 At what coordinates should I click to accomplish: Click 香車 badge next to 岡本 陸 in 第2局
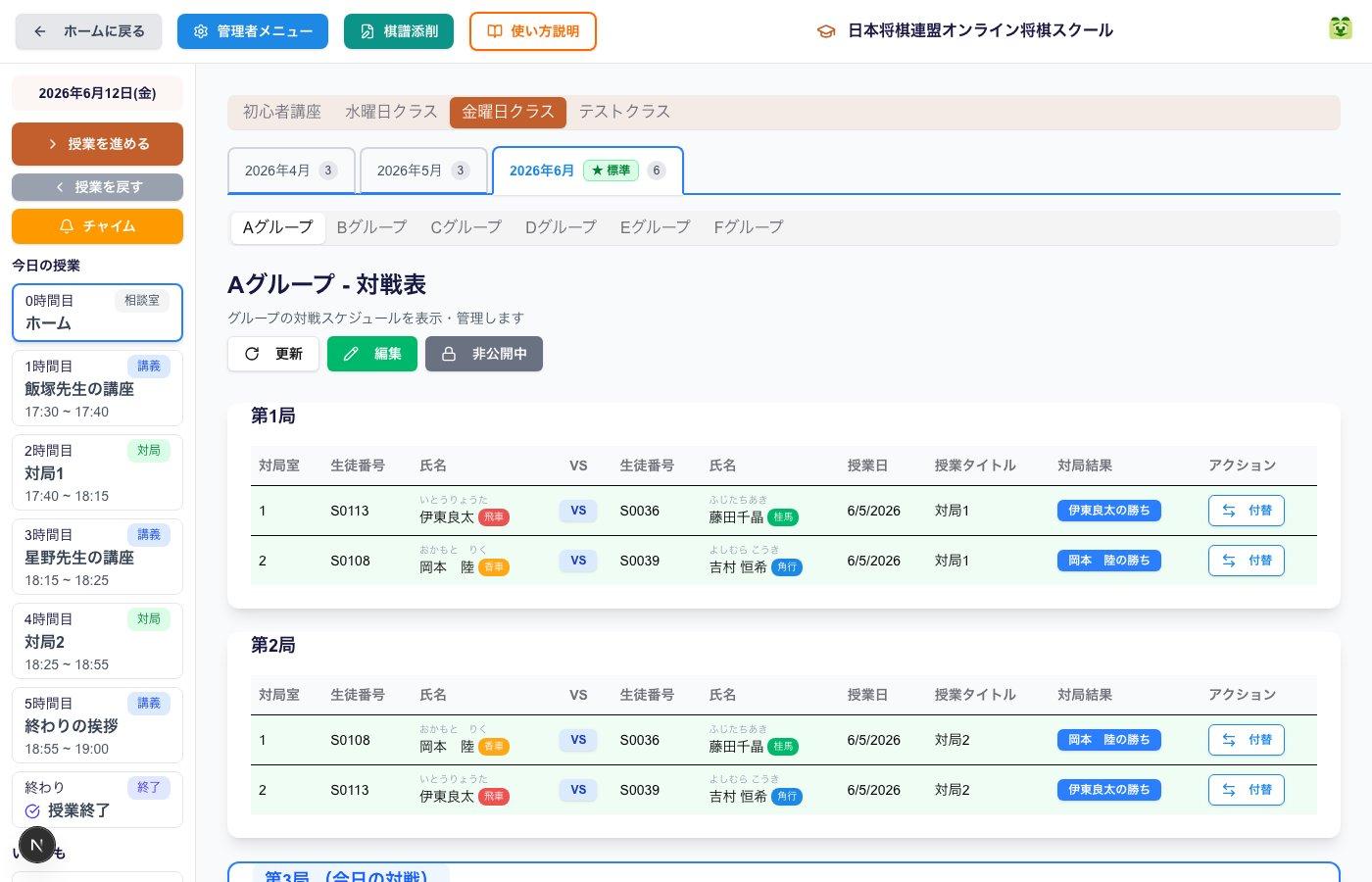coord(494,747)
